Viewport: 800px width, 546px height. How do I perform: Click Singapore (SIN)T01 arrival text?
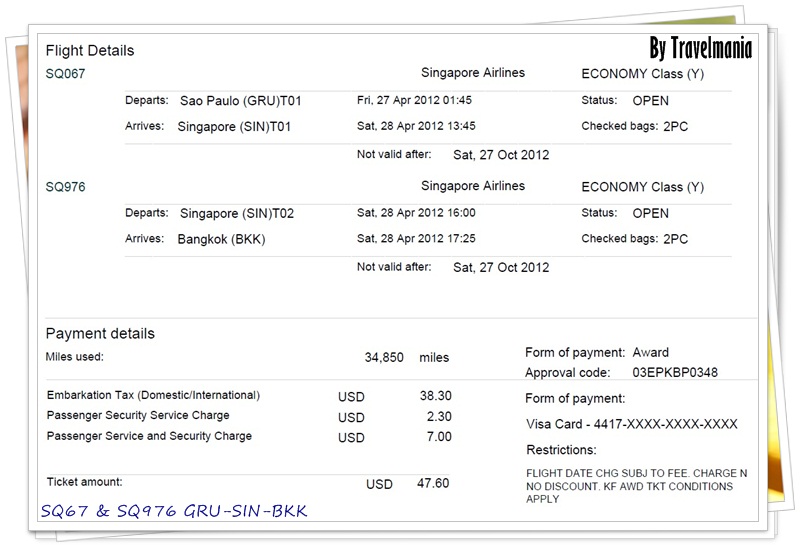[234, 127]
